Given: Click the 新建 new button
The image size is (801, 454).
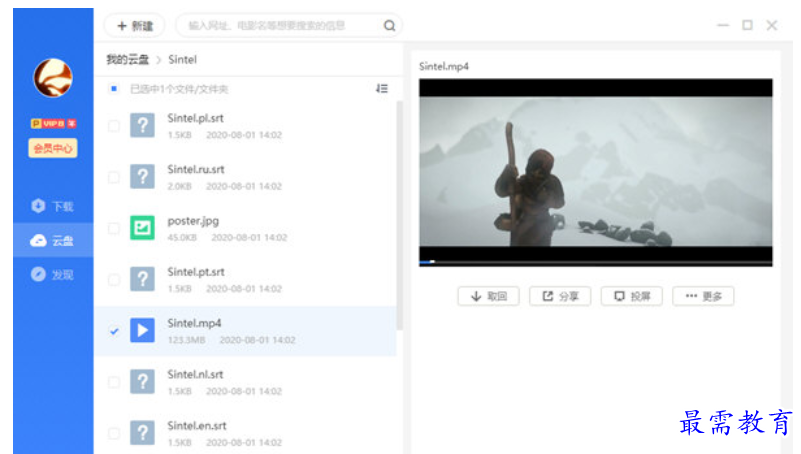Looking at the screenshot, I should [135, 26].
